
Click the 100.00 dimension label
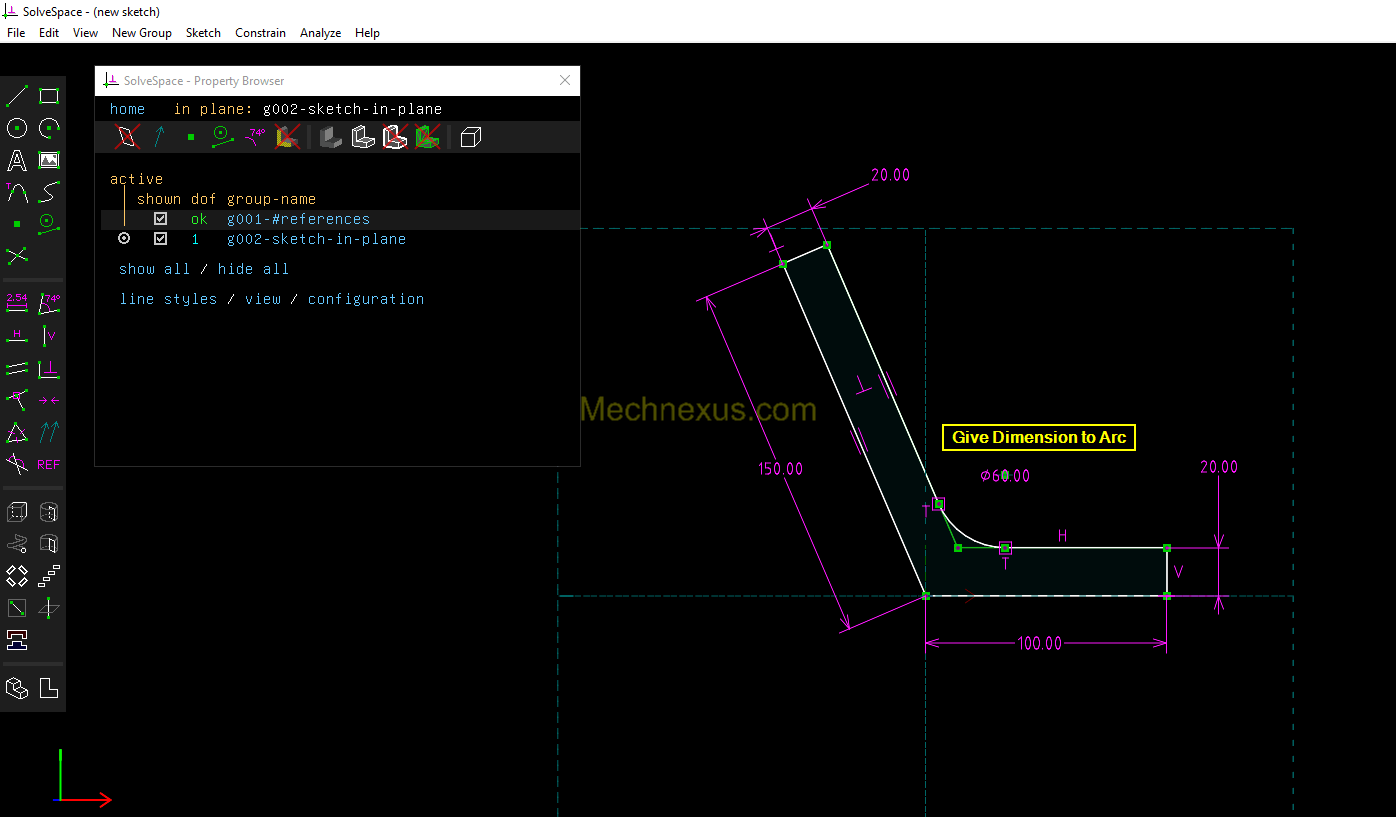coord(1039,644)
